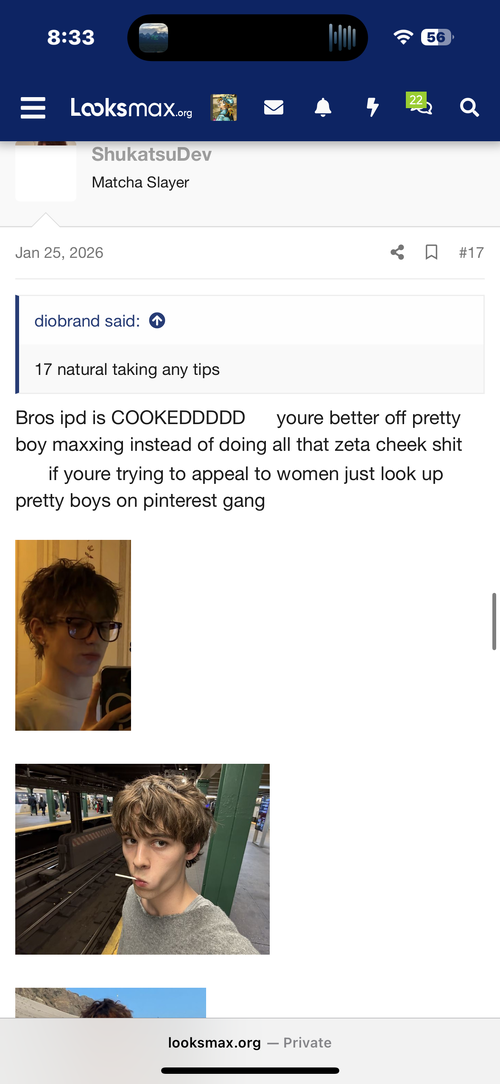This screenshot has height=1084, width=500.
Task: Open the Looksmax.org home logo
Action: (x=131, y=108)
